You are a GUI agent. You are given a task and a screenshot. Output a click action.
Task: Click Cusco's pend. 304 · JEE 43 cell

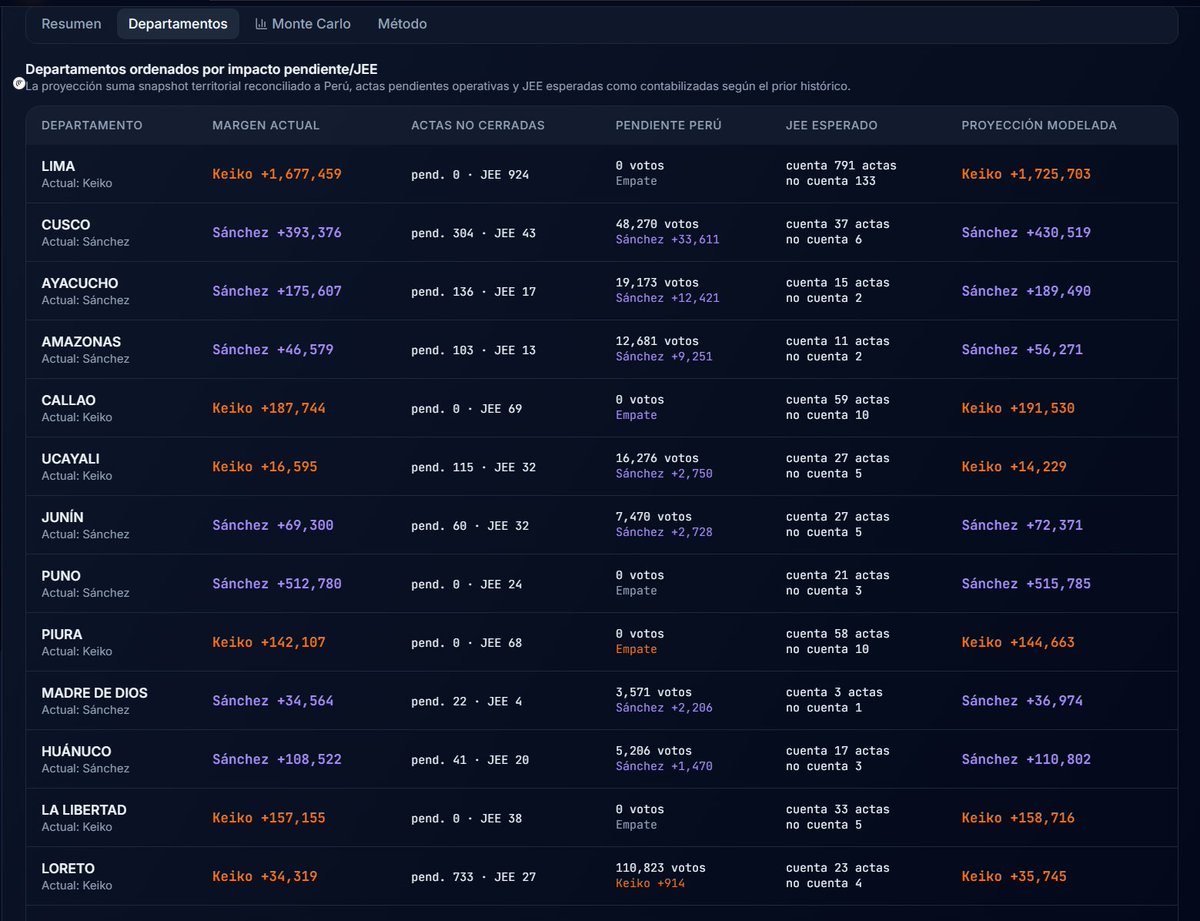473,233
